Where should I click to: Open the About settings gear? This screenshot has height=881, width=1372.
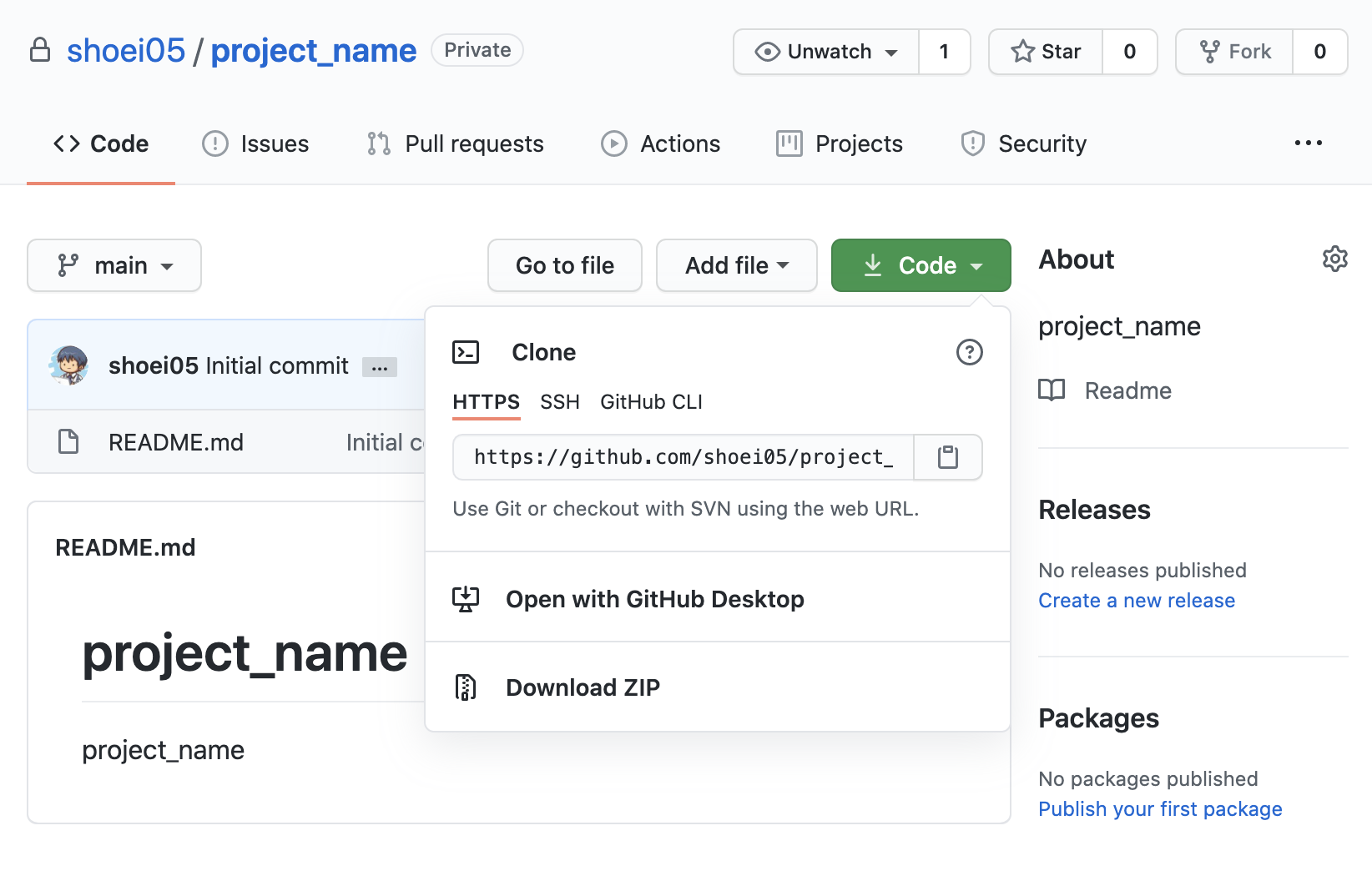tap(1334, 259)
